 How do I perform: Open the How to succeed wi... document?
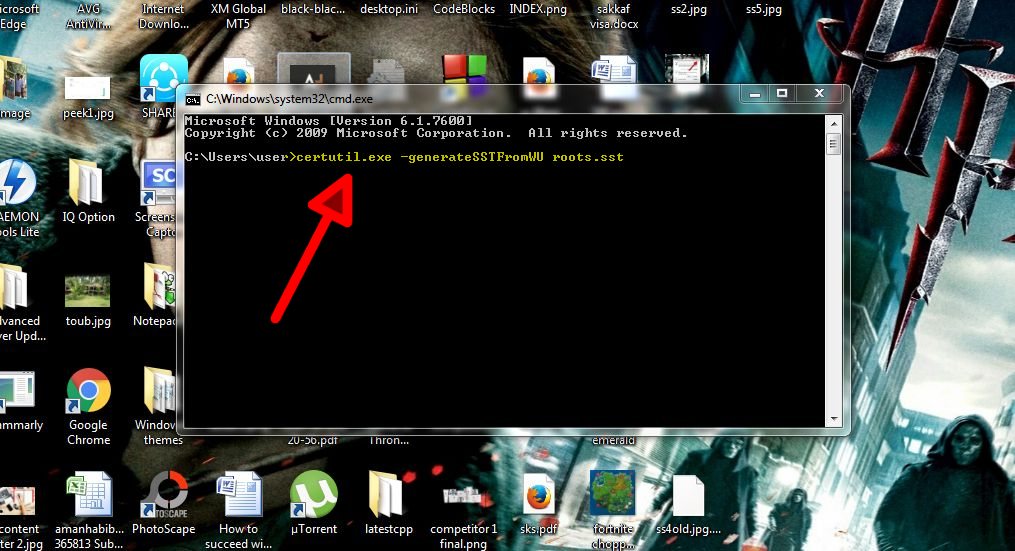[239, 494]
